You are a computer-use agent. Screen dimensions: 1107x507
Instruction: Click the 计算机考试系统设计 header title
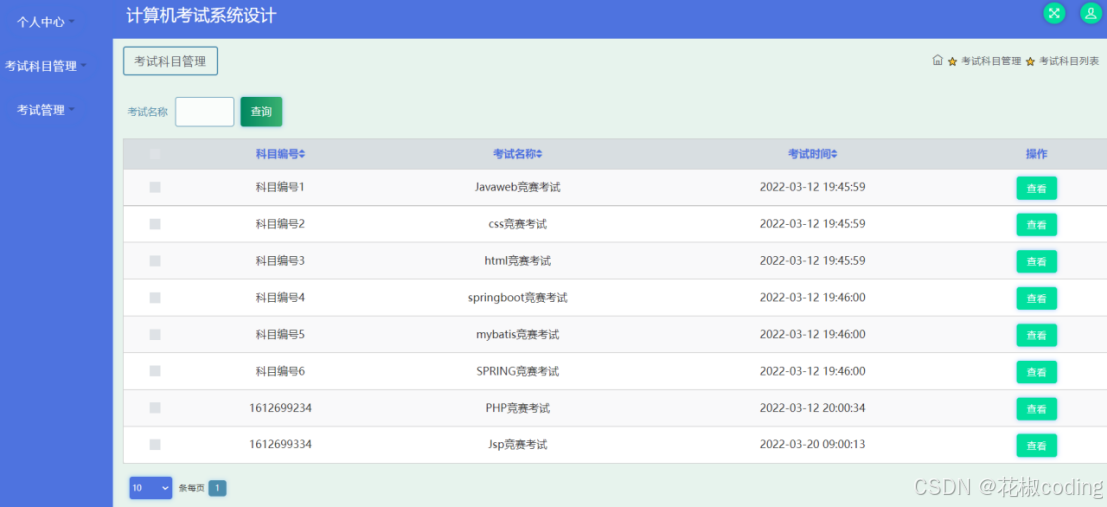[x=201, y=16]
